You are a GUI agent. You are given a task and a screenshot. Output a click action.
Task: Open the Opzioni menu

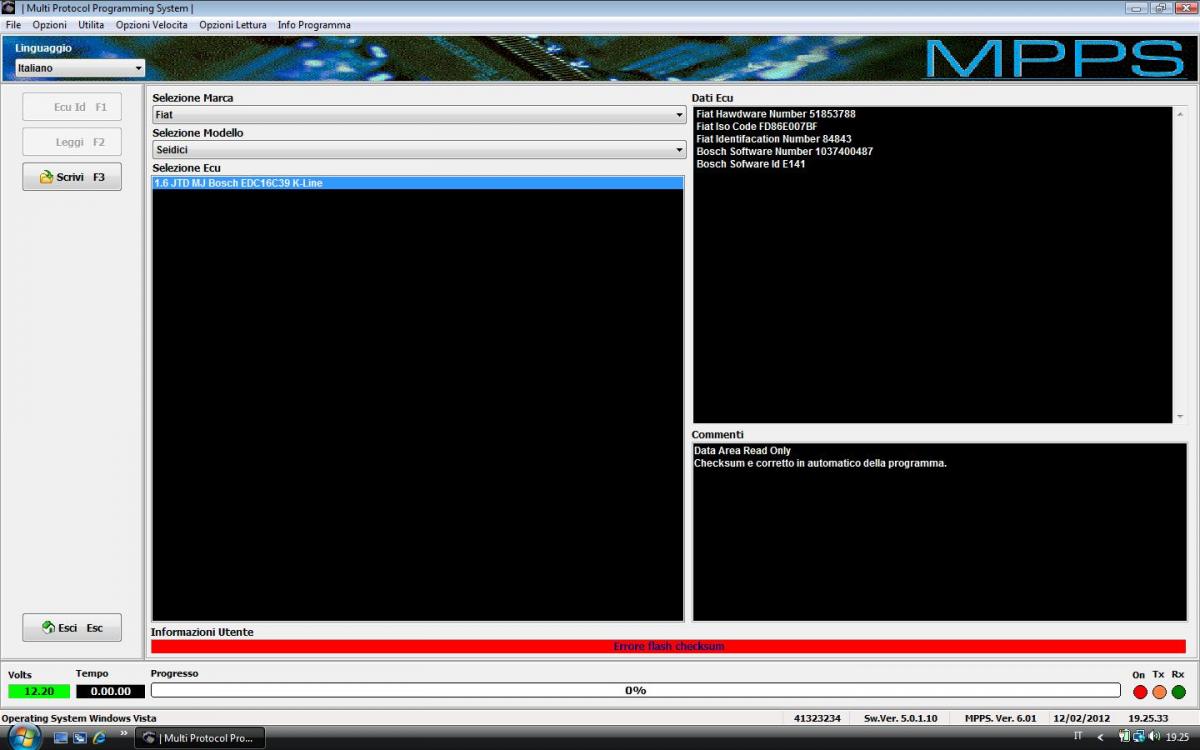pyautogui.click(x=50, y=24)
